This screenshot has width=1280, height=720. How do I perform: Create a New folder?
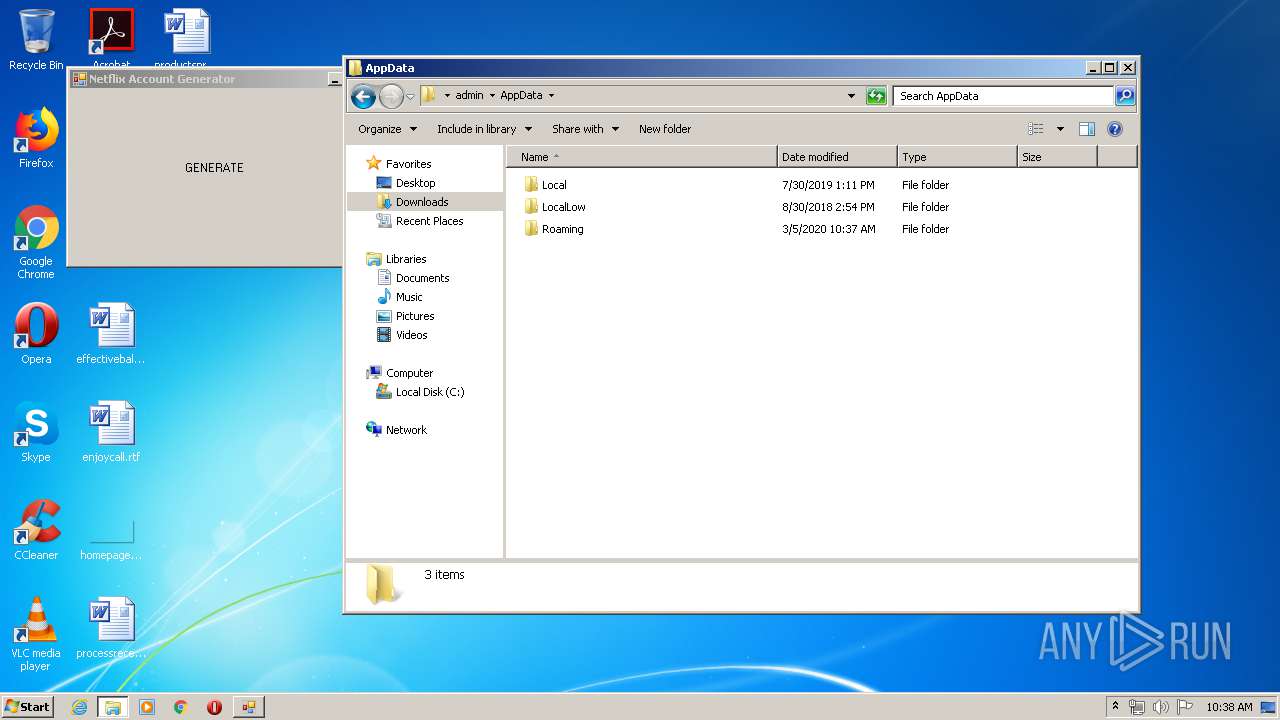click(x=665, y=129)
